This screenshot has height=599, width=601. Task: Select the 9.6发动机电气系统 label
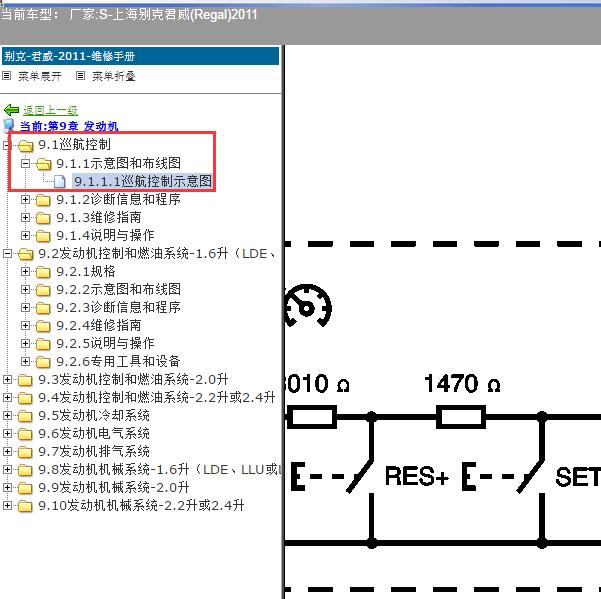(94, 433)
